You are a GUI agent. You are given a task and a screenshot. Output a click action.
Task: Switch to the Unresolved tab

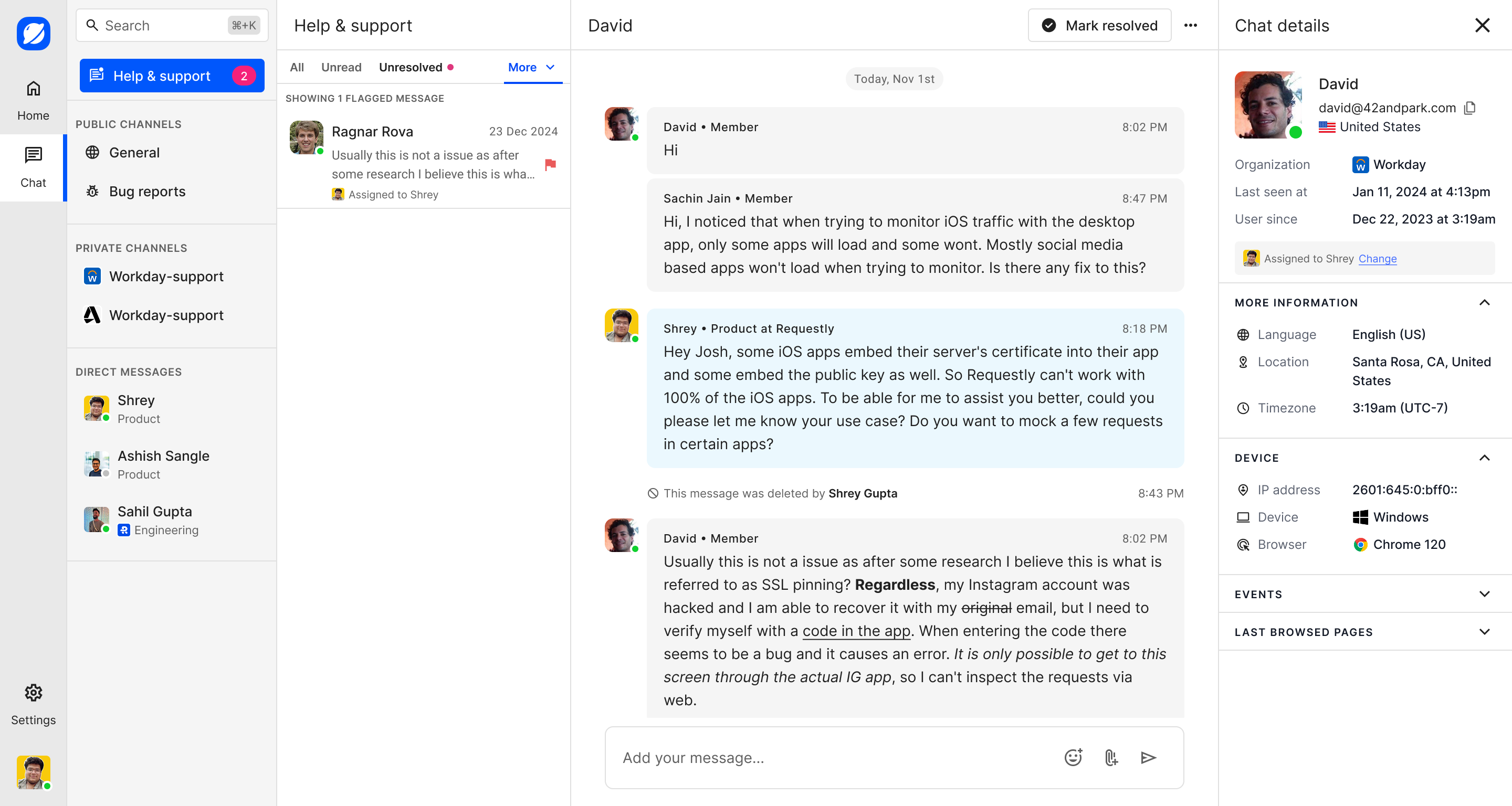click(416, 68)
